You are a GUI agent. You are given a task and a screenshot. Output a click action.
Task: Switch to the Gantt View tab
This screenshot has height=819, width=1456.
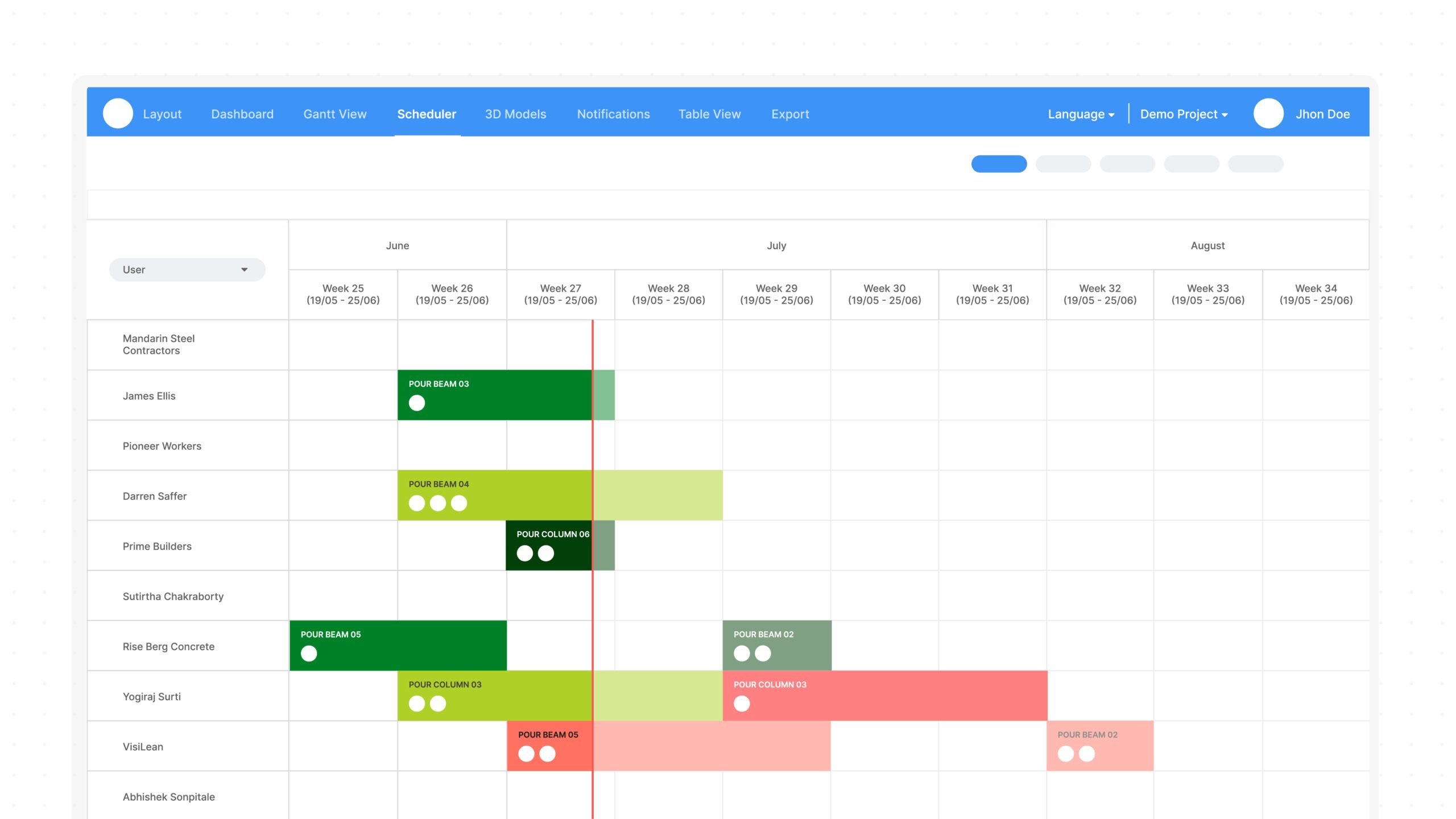click(334, 114)
